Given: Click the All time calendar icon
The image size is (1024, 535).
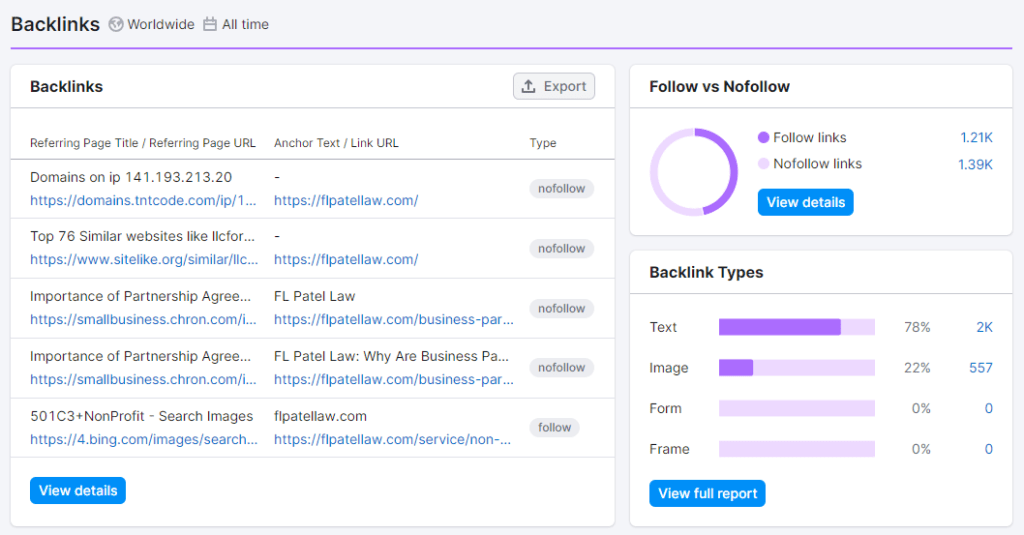Looking at the screenshot, I should (210, 24).
